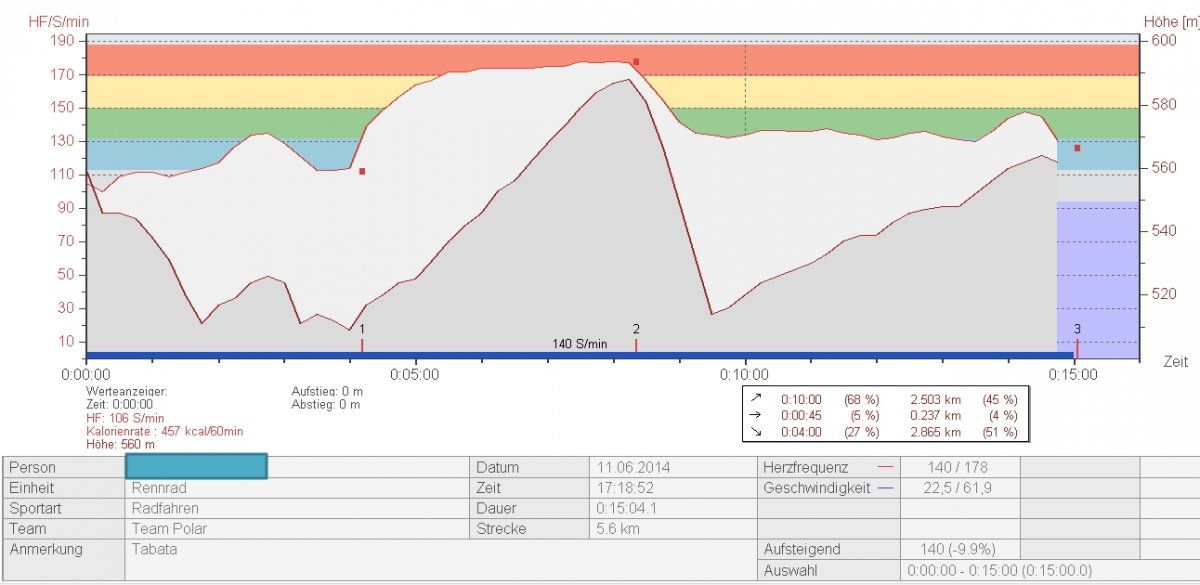Click the red Herzfrequenz legend line
The height and width of the screenshot is (585, 1200).
tap(883, 467)
